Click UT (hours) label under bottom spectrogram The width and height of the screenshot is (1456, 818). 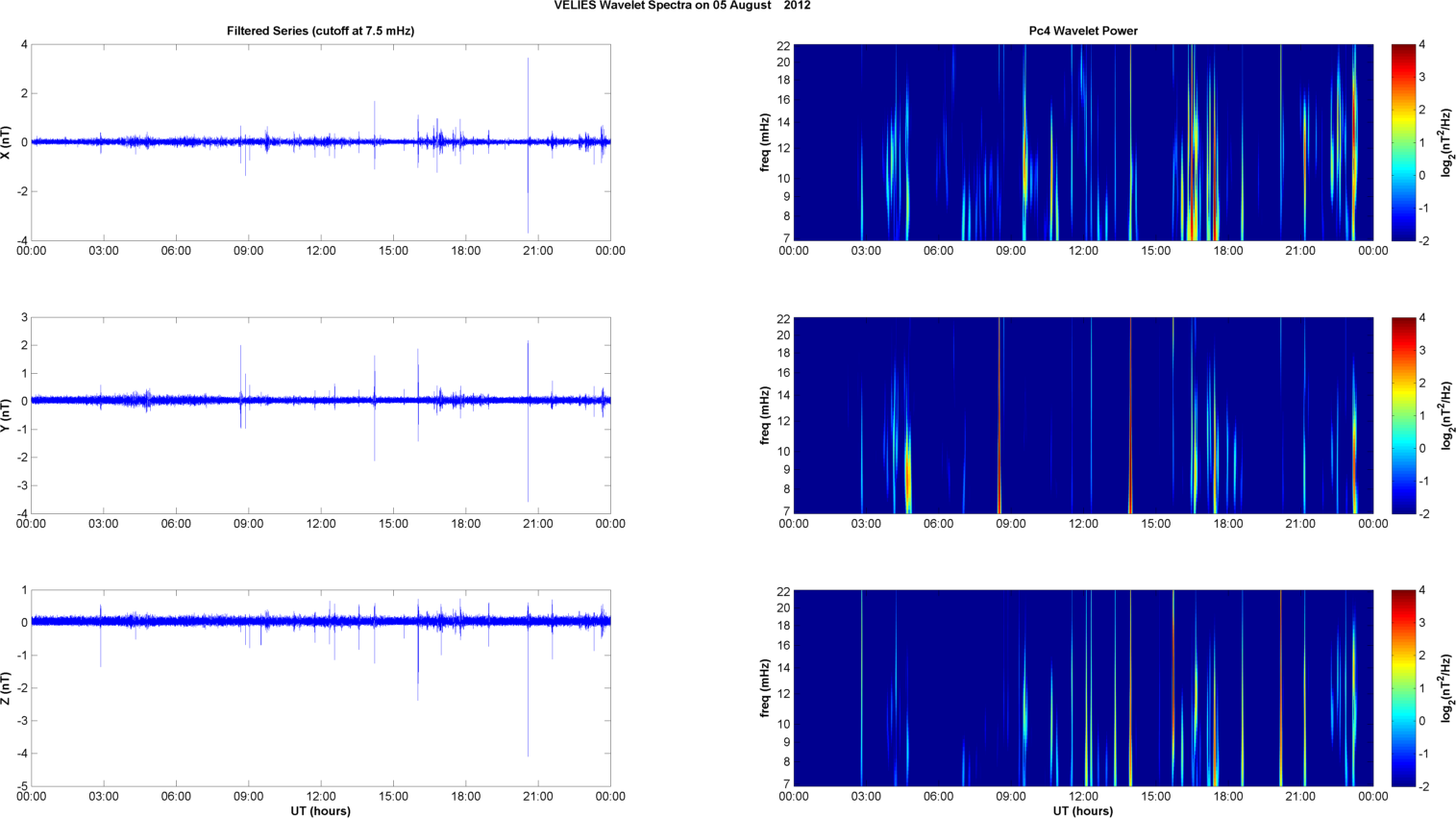(1082, 811)
